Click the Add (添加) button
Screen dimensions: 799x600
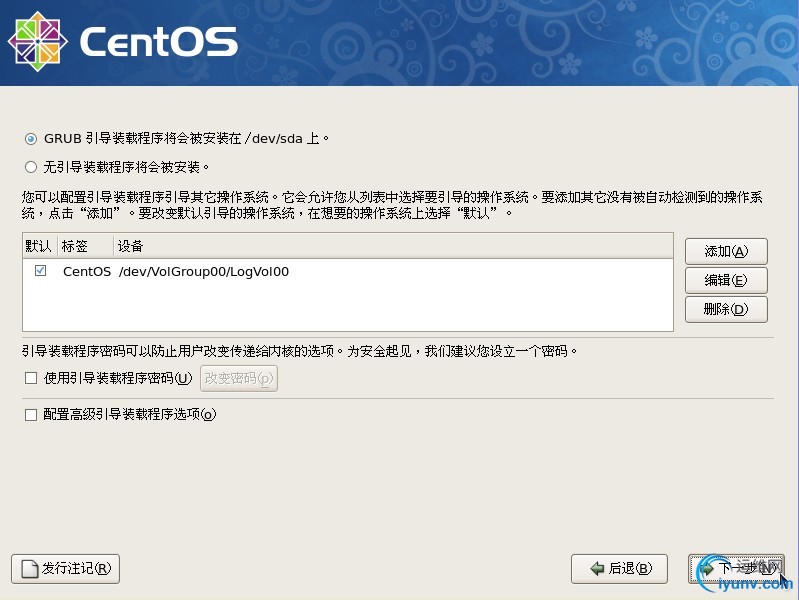point(726,251)
